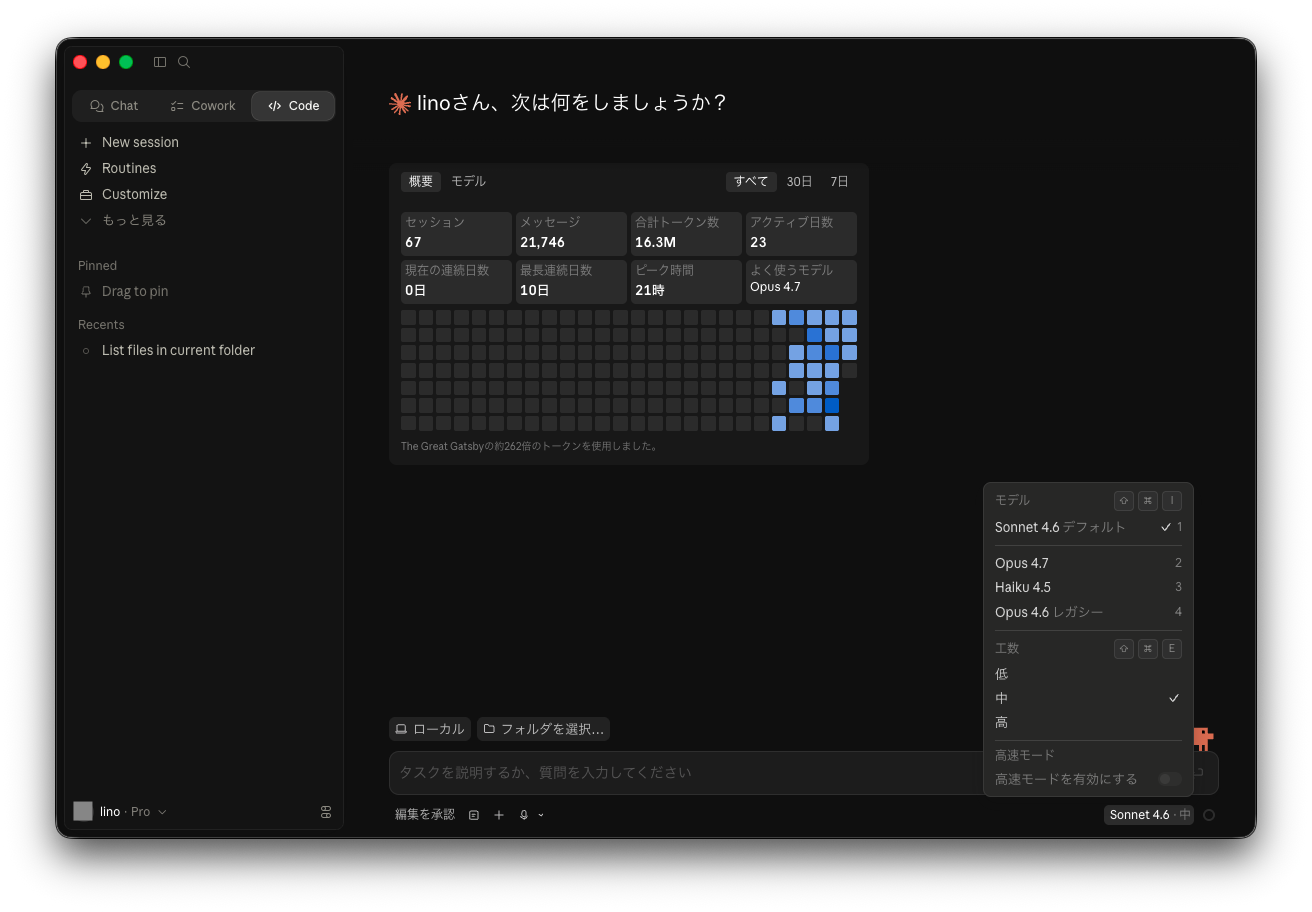Choose Sonnet 4.6 デフォルト in model menu
Screen dimensions: 1312x912
[x=1088, y=527]
